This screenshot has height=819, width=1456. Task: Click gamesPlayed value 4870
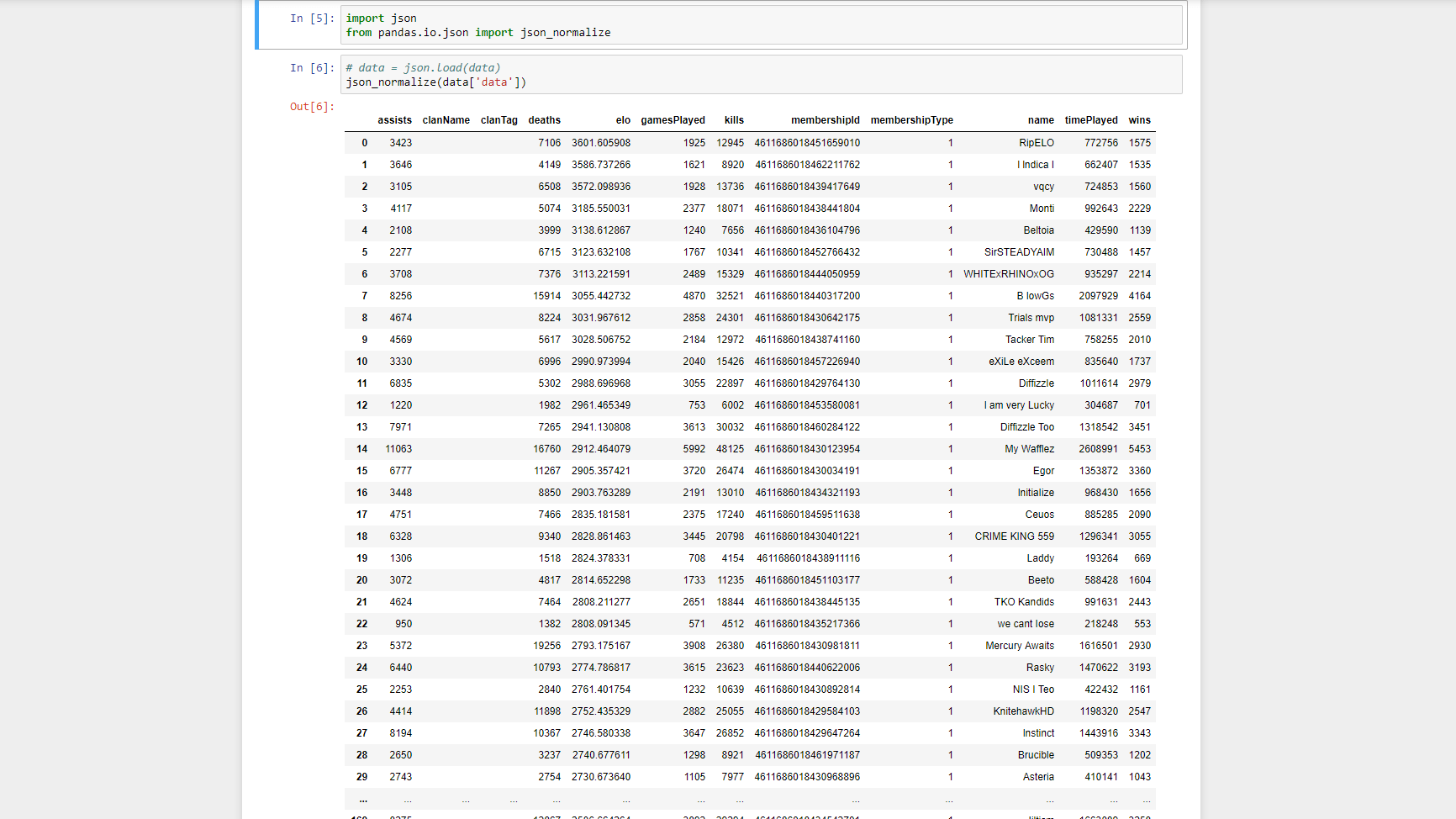click(694, 296)
